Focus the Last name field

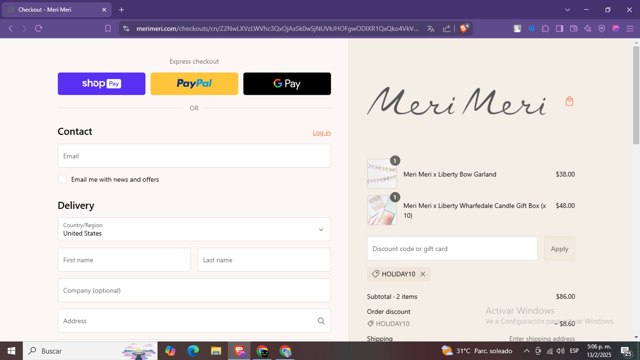264,260
